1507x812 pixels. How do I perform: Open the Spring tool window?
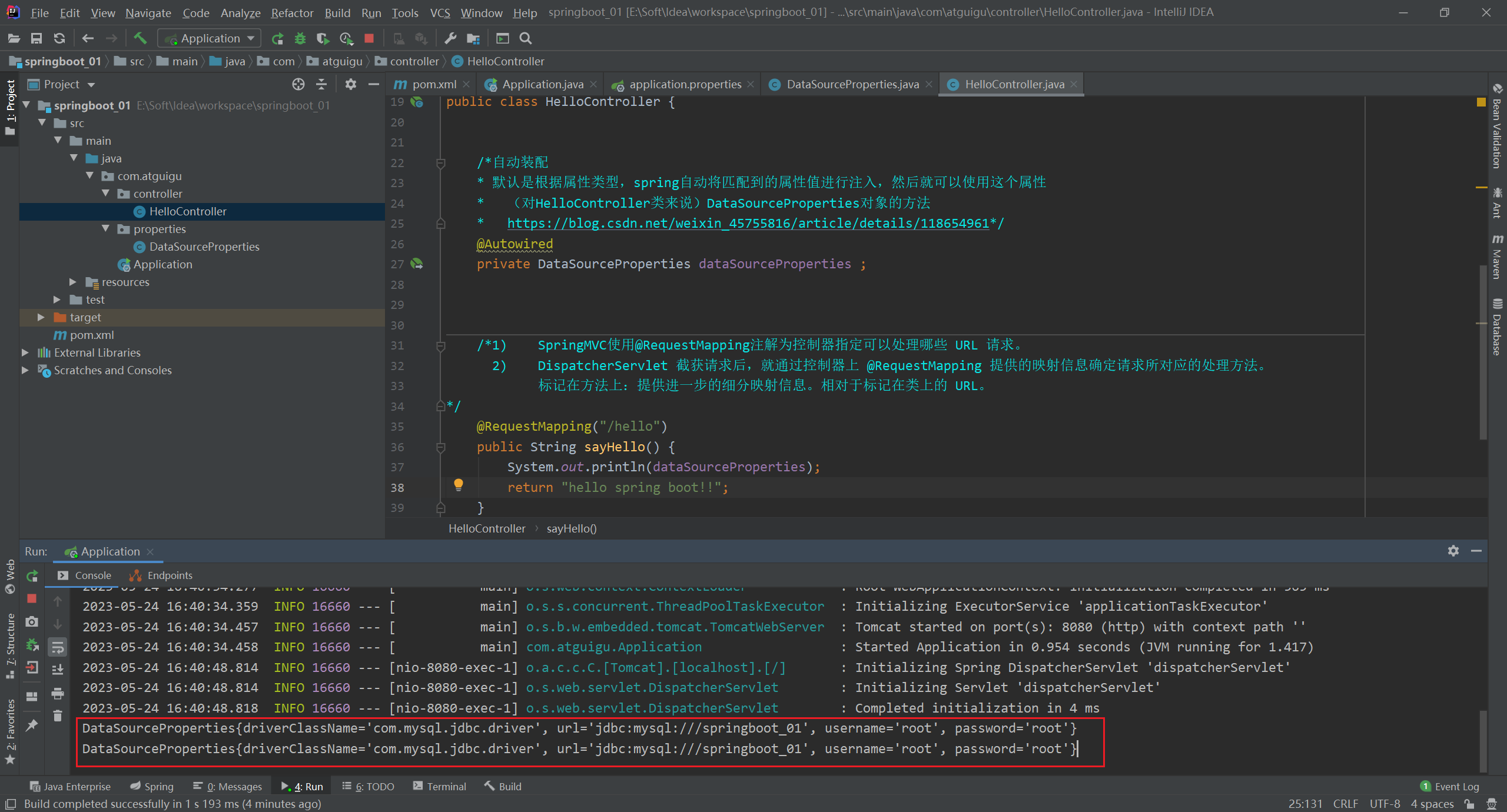[x=152, y=787]
